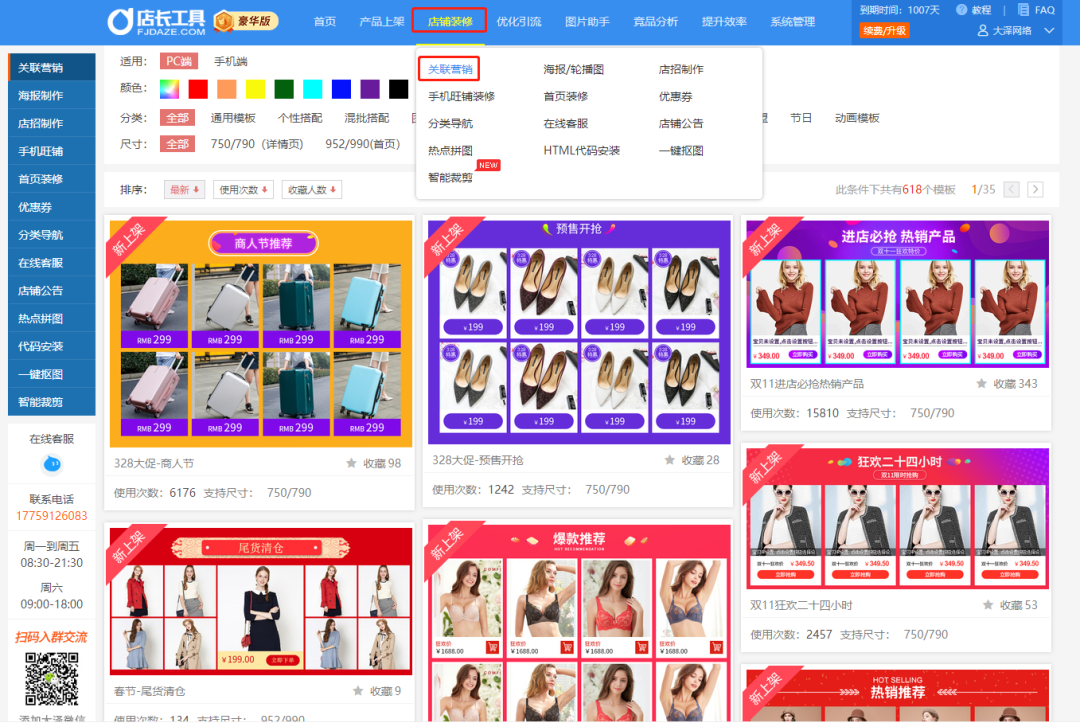The image size is (1080, 723).
Task: Open the 在线客服 chat icon in sidebar
Action: 52,464
